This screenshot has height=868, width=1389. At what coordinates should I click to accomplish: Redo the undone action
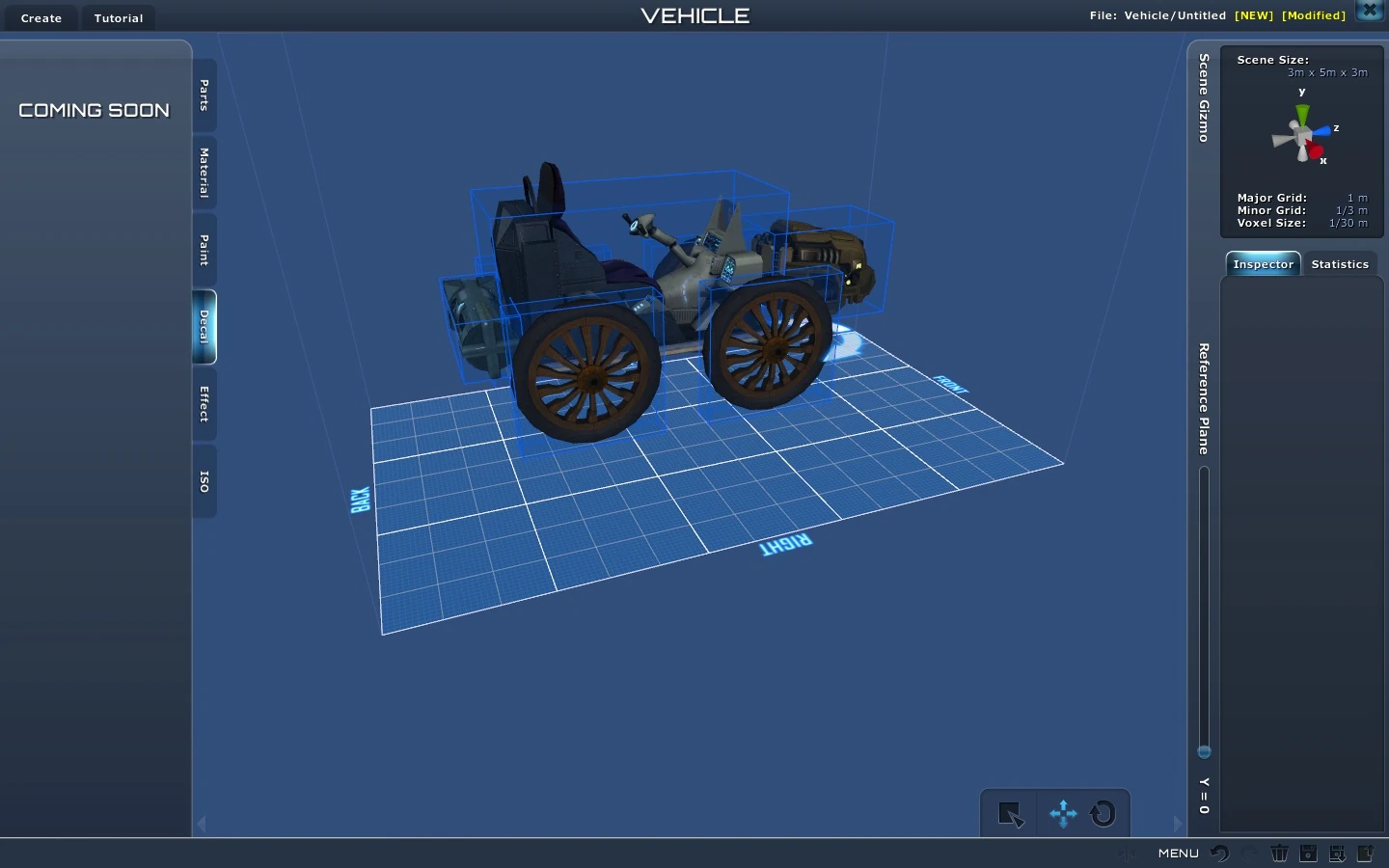pos(1250,854)
